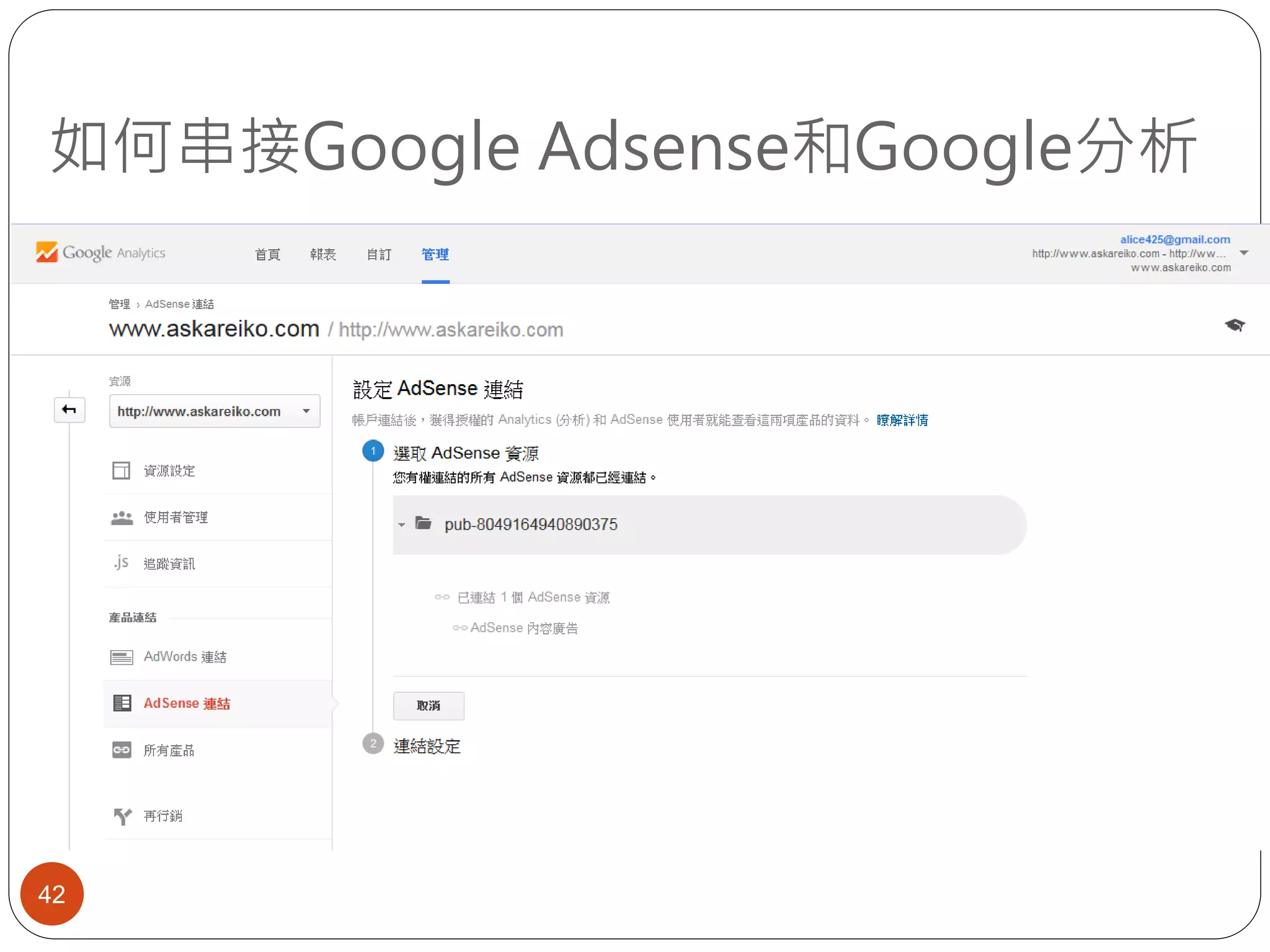Click the www.askareiko.com page title
The image size is (1270, 952).
(x=214, y=328)
